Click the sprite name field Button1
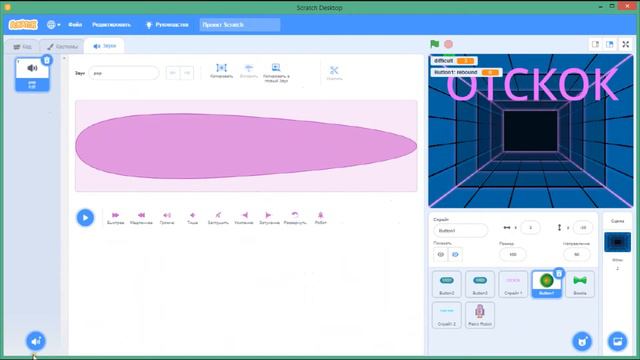Image resolution: width=640 pixels, height=360 pixels. pyautogui.click(x=460, y=231)
